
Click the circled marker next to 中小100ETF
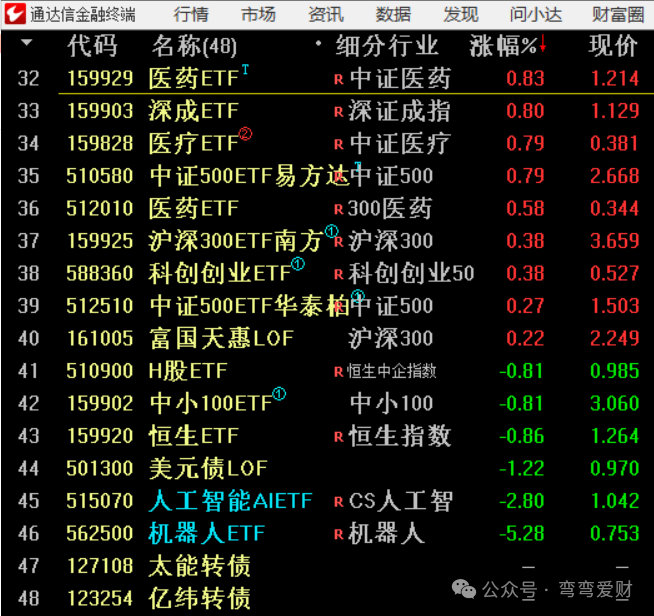click(279, 395)
